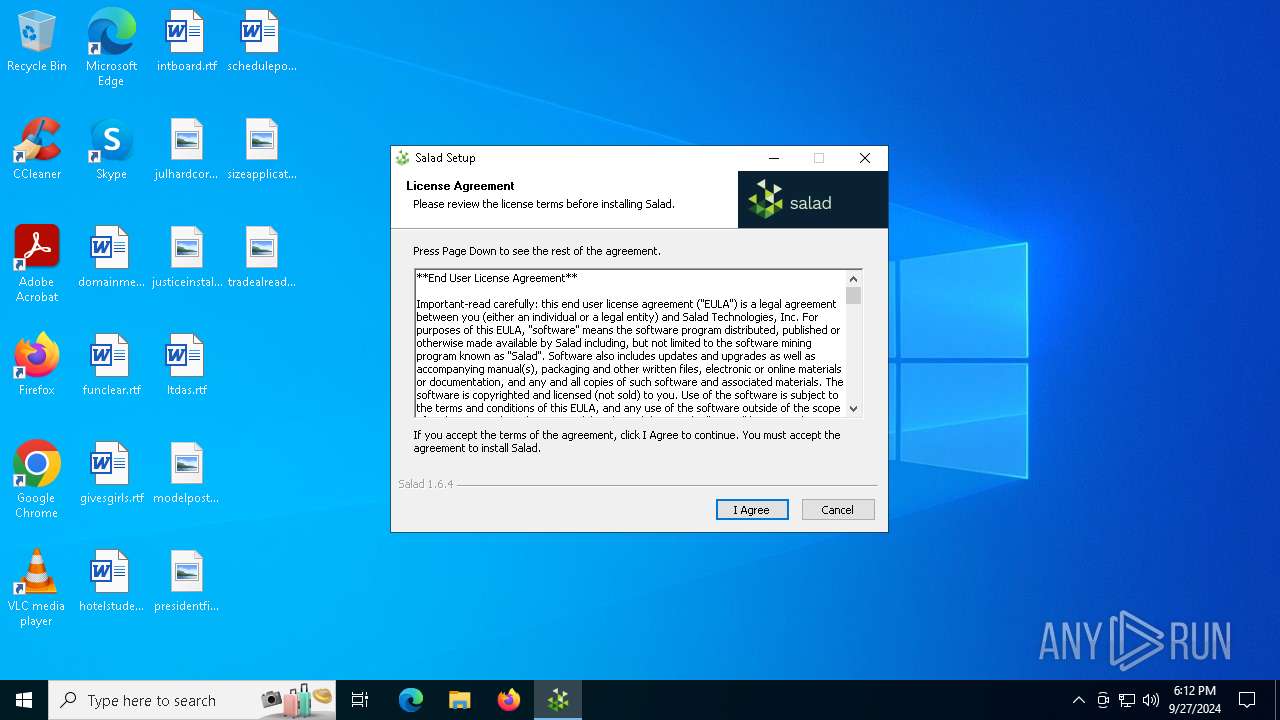
Task: Close the Salad Setup window
Action: 865,158
